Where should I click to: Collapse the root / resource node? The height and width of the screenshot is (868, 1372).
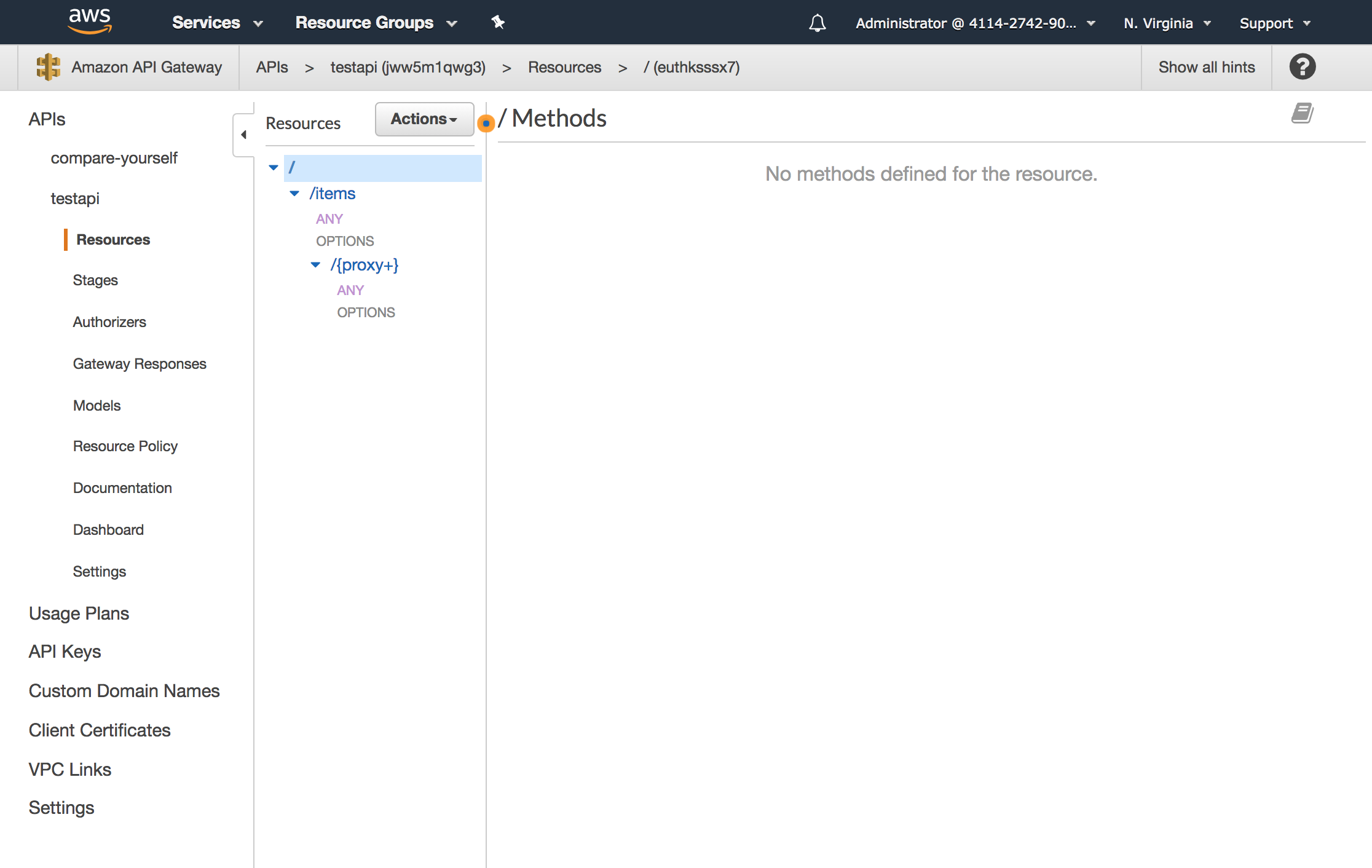coord(274,167)
